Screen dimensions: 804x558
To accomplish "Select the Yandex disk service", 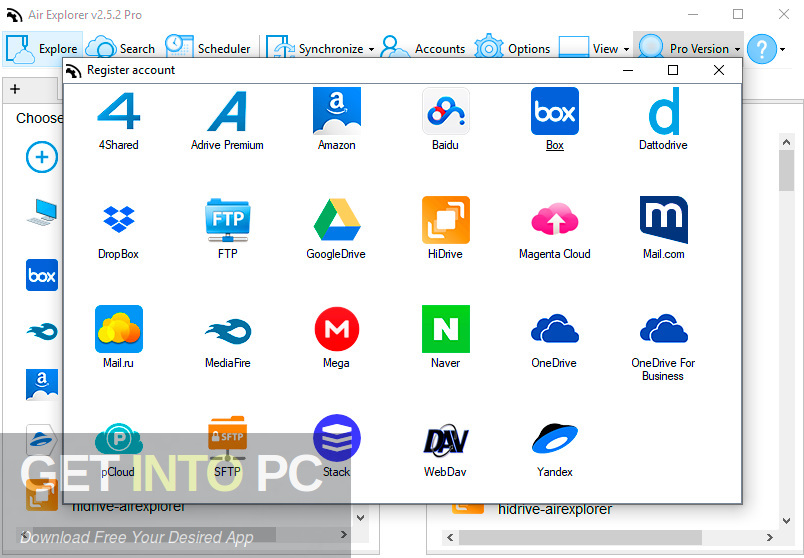I will click(554, 446).
